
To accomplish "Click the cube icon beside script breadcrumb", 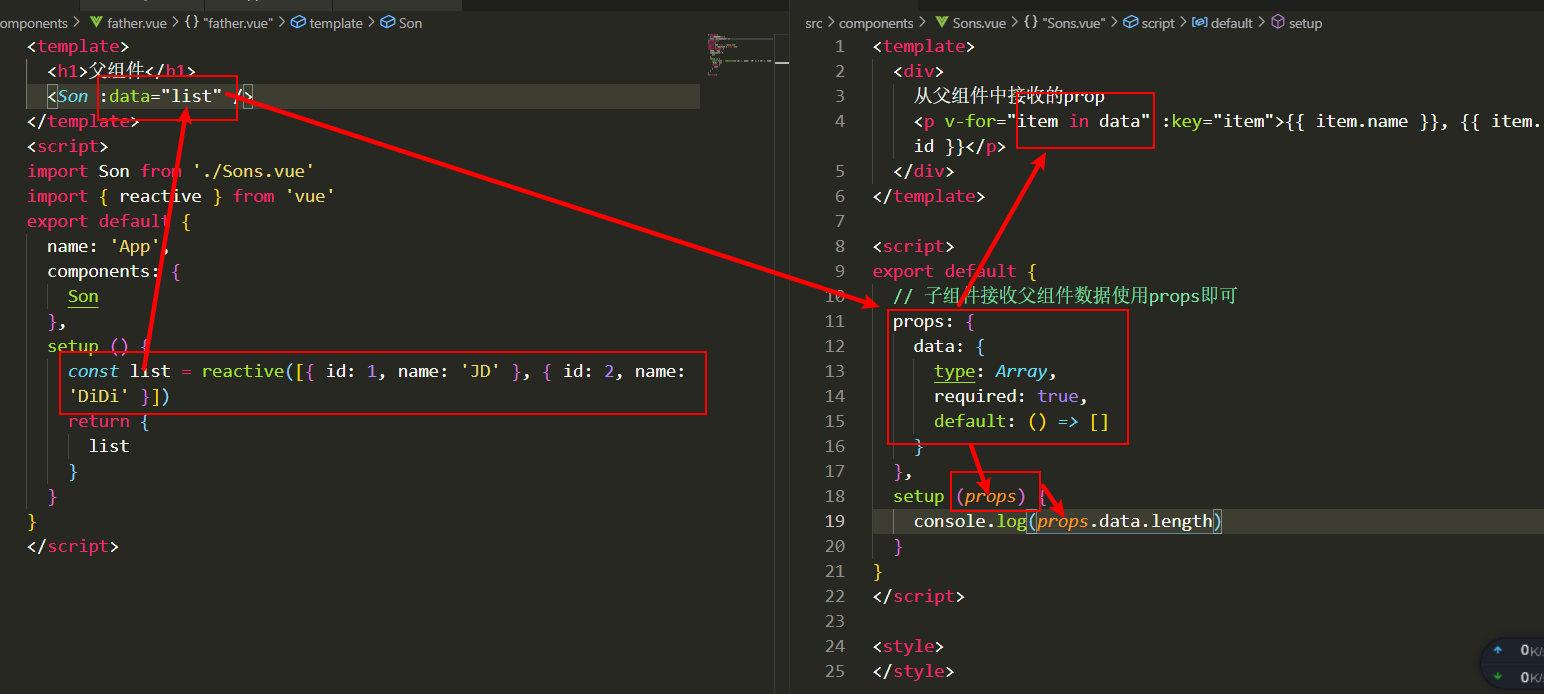I will click(1131, 22).
